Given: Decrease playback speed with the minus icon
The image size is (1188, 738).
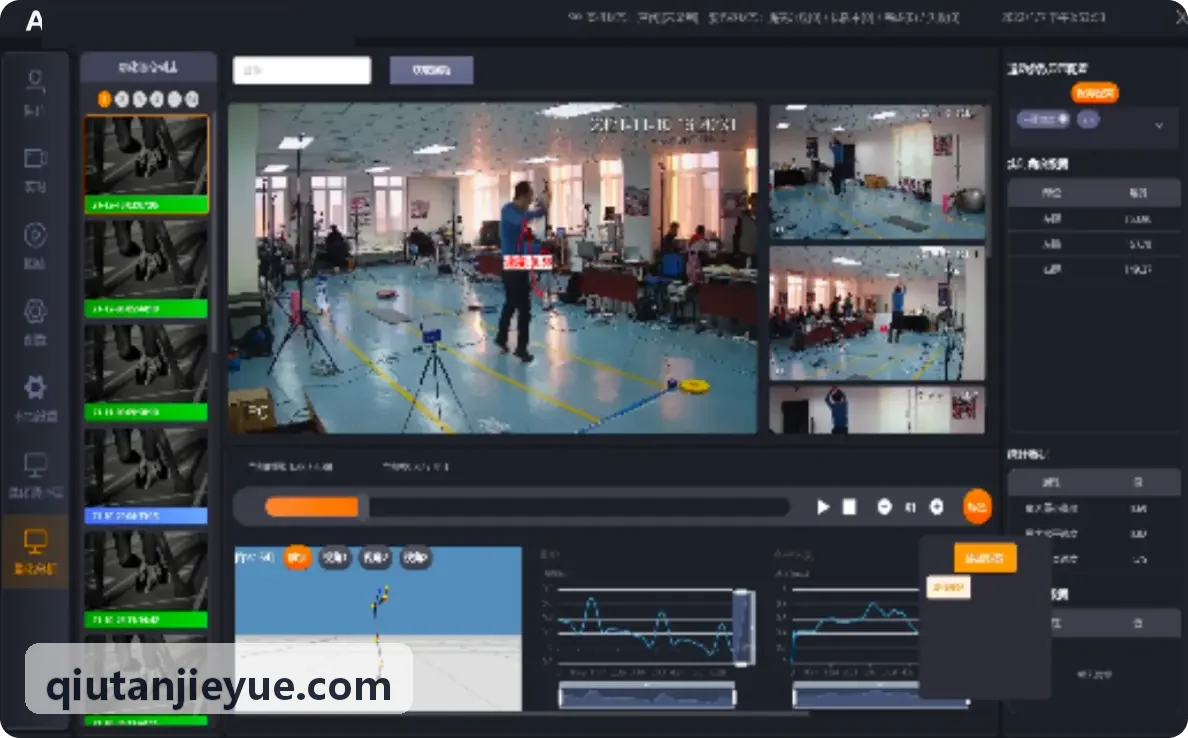Looking at the screenshot, I should (x=884, y=507).
